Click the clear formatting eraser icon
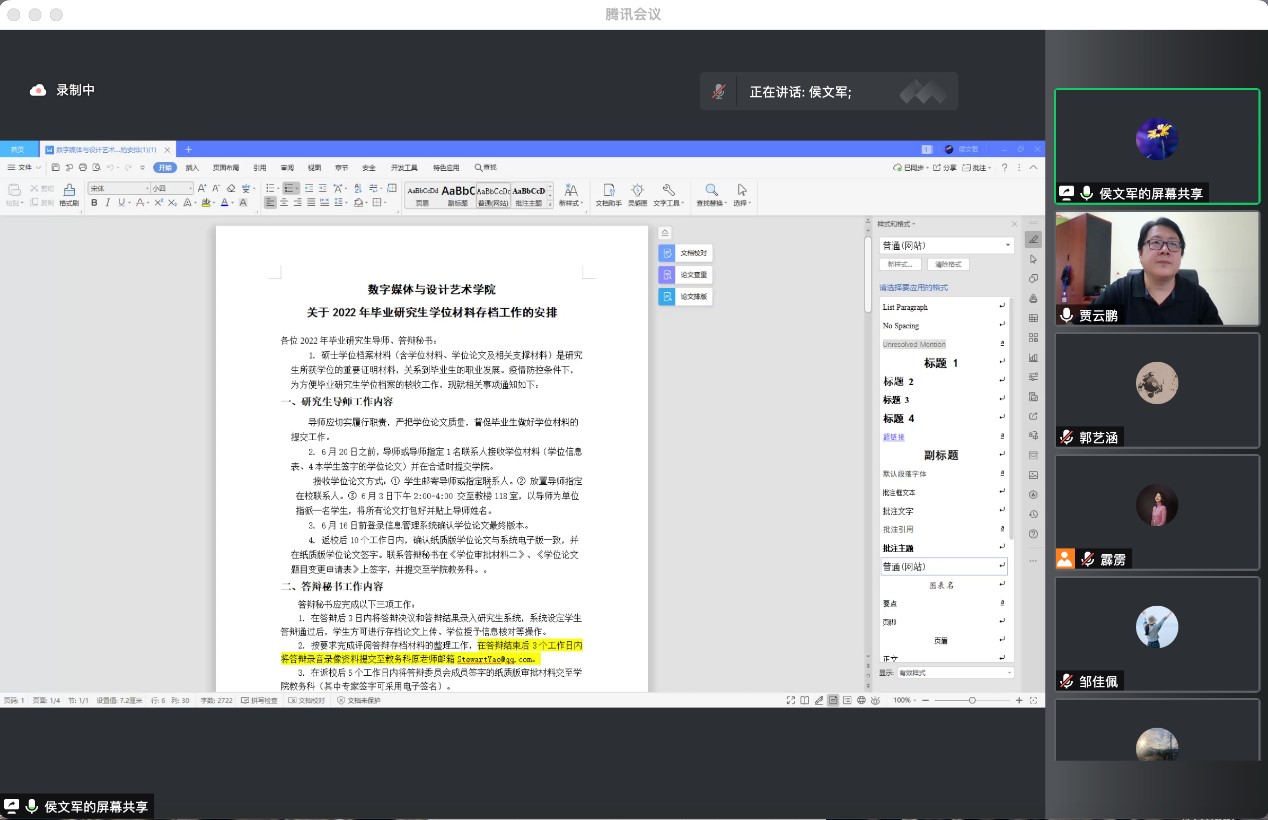Viewport: 1268px width, 820px height. 231,188
